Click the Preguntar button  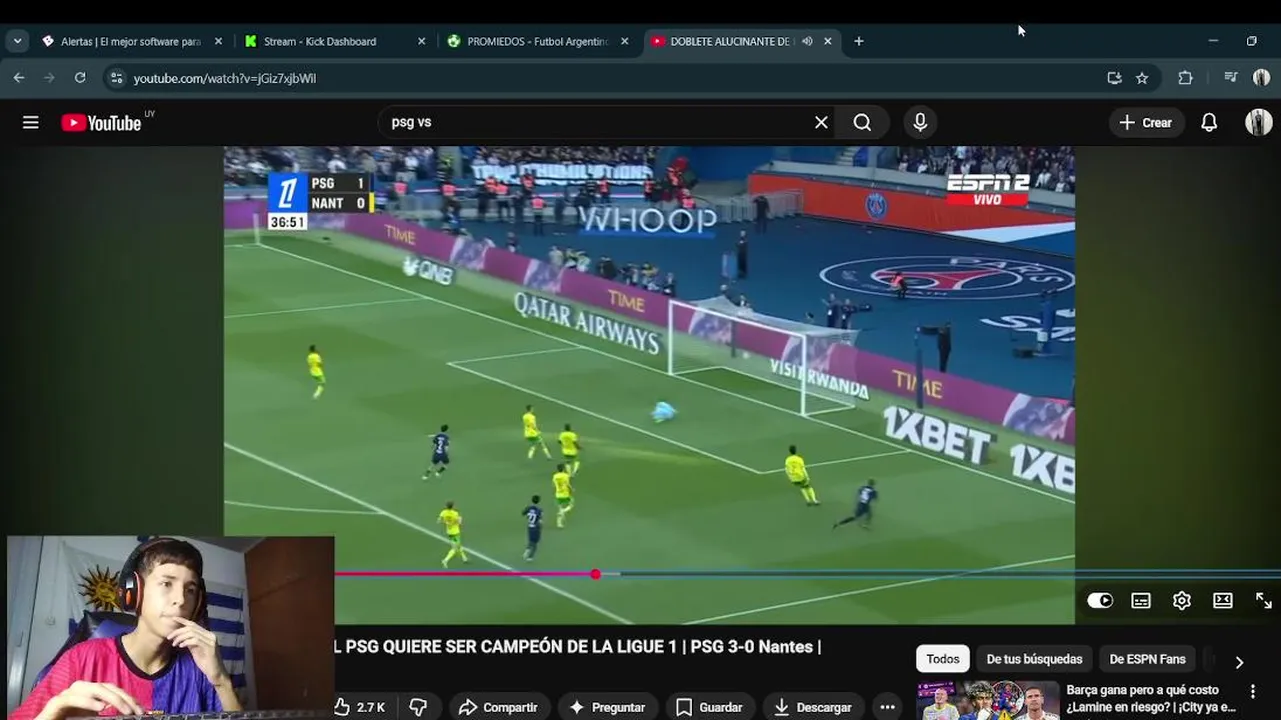[607, 707]
